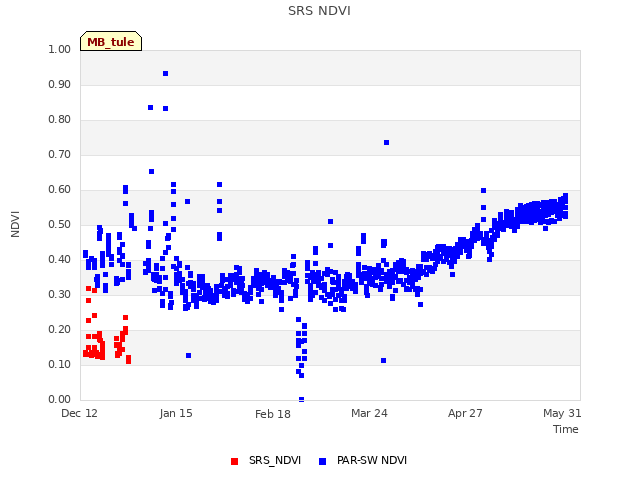Screen dimensions: 640x480
Task: Click the 0.70 y-axis tick value
Action: pos(60,154)
